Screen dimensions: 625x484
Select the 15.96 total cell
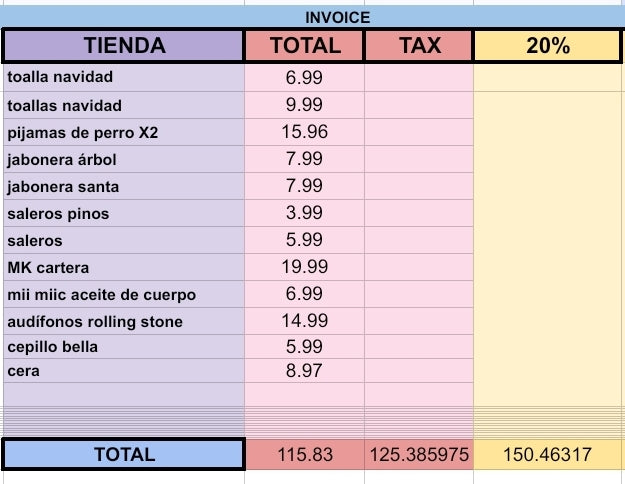[x=304, y=131]
